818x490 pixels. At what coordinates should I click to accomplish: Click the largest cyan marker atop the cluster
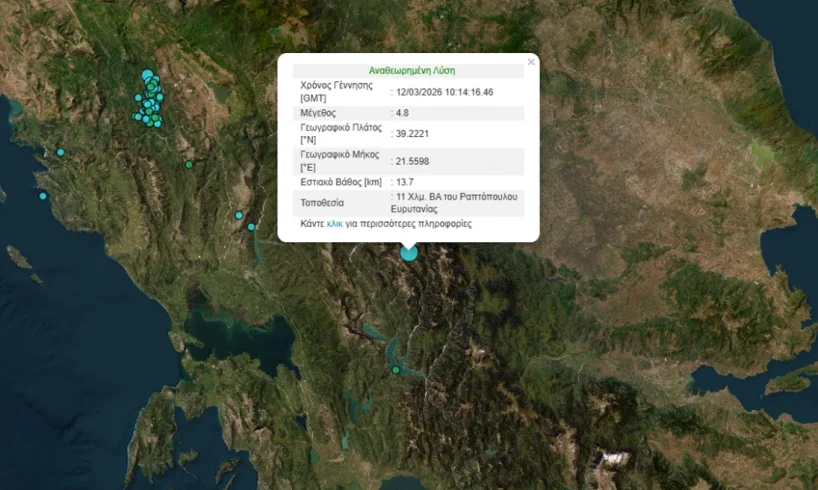148,75
